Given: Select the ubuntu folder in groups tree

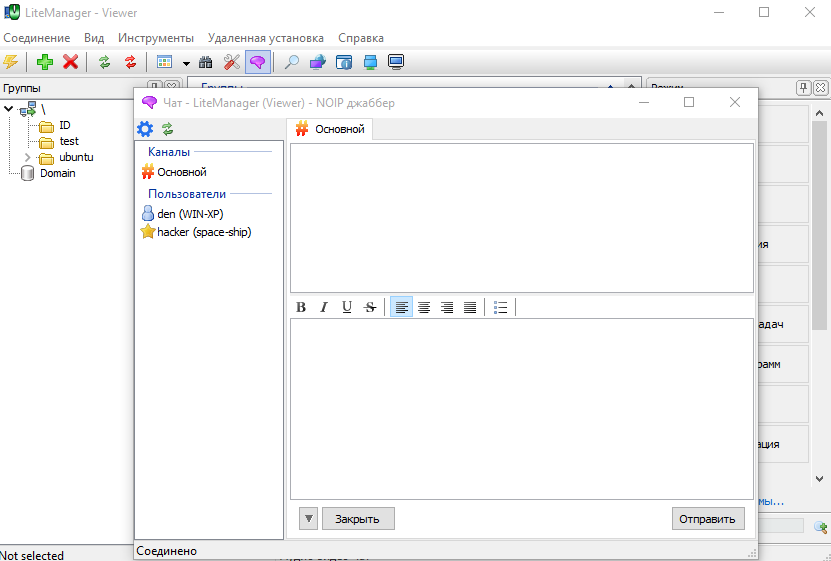Looking at the screenshot, I should click(x=76, y=157).
